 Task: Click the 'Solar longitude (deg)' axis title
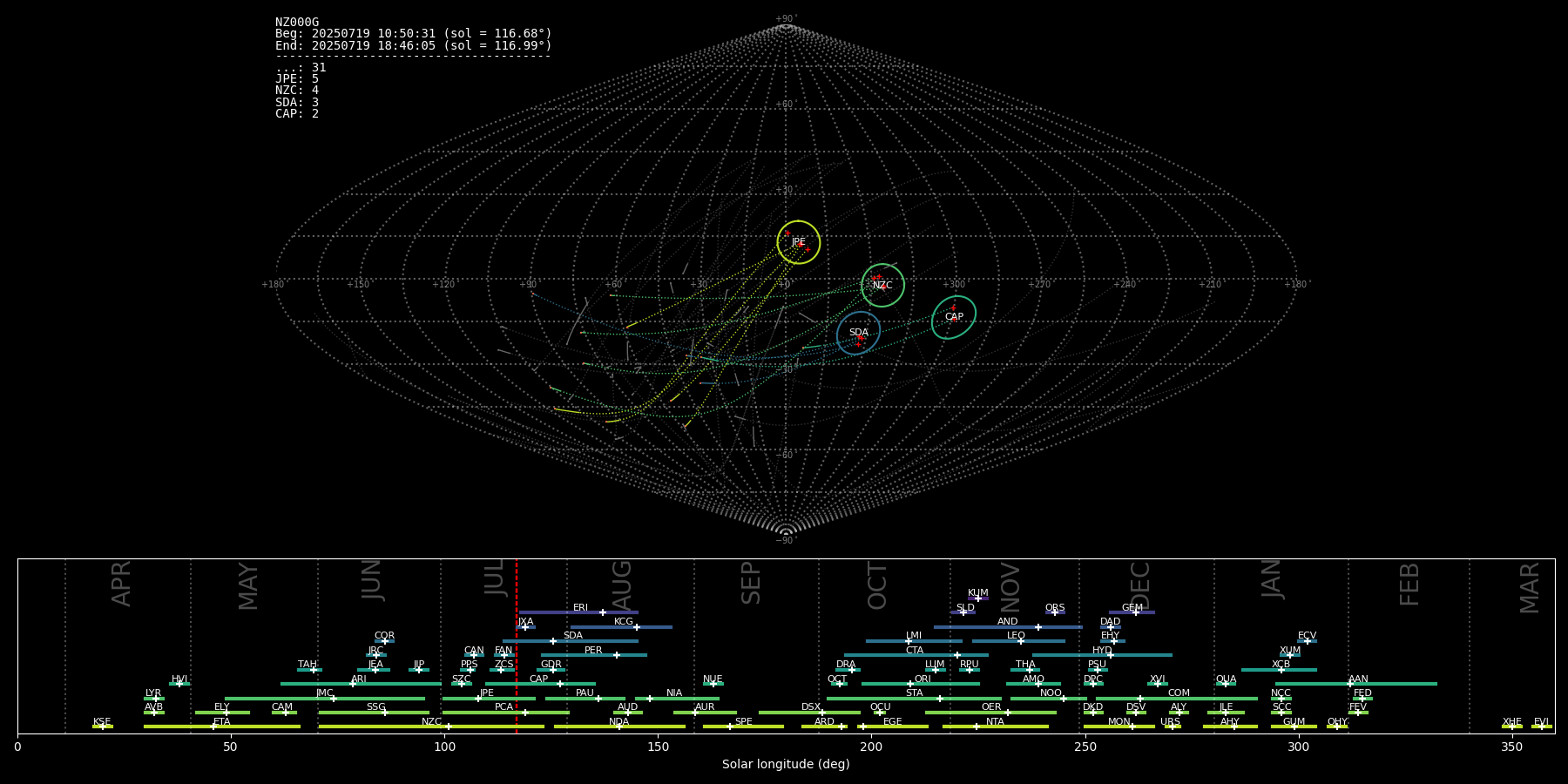(x=786, y=764)
